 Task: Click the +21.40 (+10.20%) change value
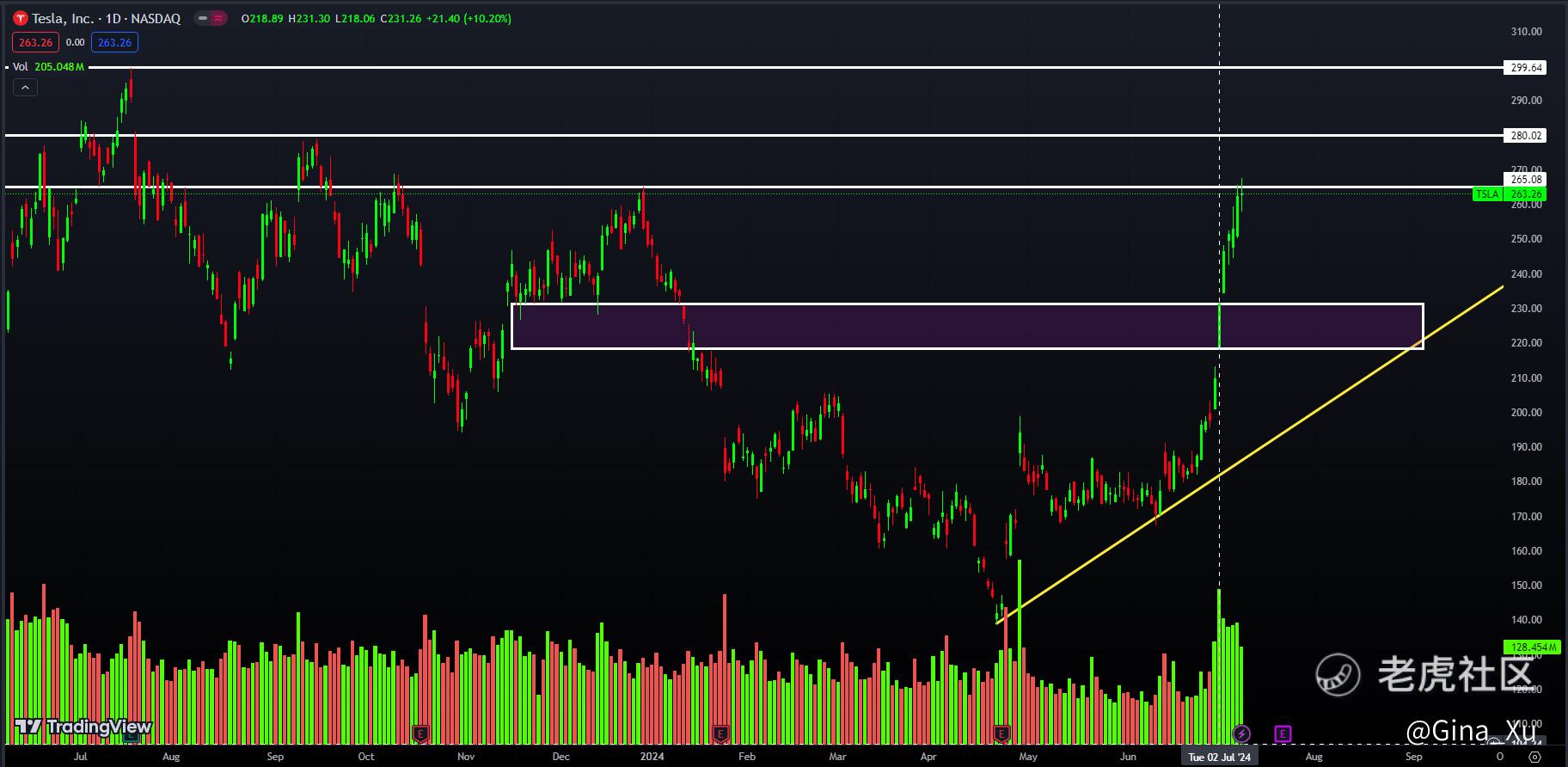pyautogui.click(x=469, y=18)
